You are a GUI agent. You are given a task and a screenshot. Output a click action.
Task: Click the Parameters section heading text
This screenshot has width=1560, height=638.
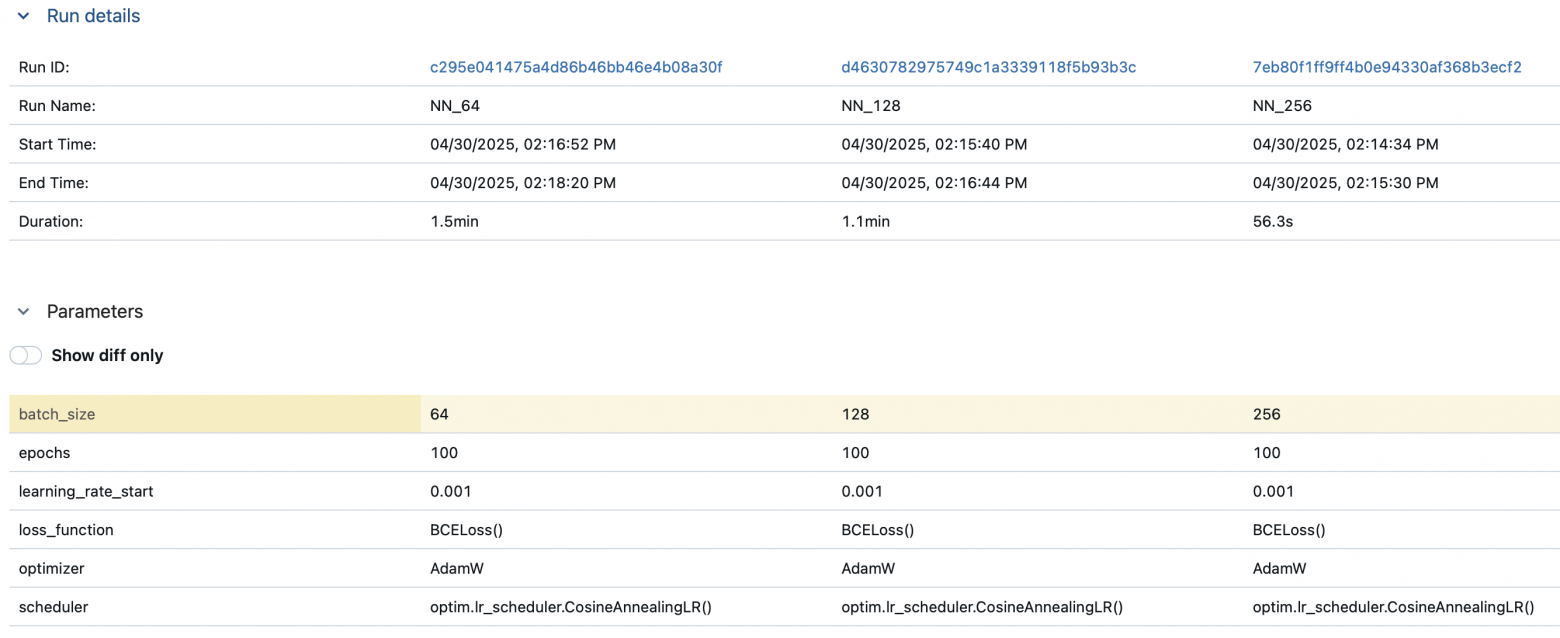click(x=95, y=312)
